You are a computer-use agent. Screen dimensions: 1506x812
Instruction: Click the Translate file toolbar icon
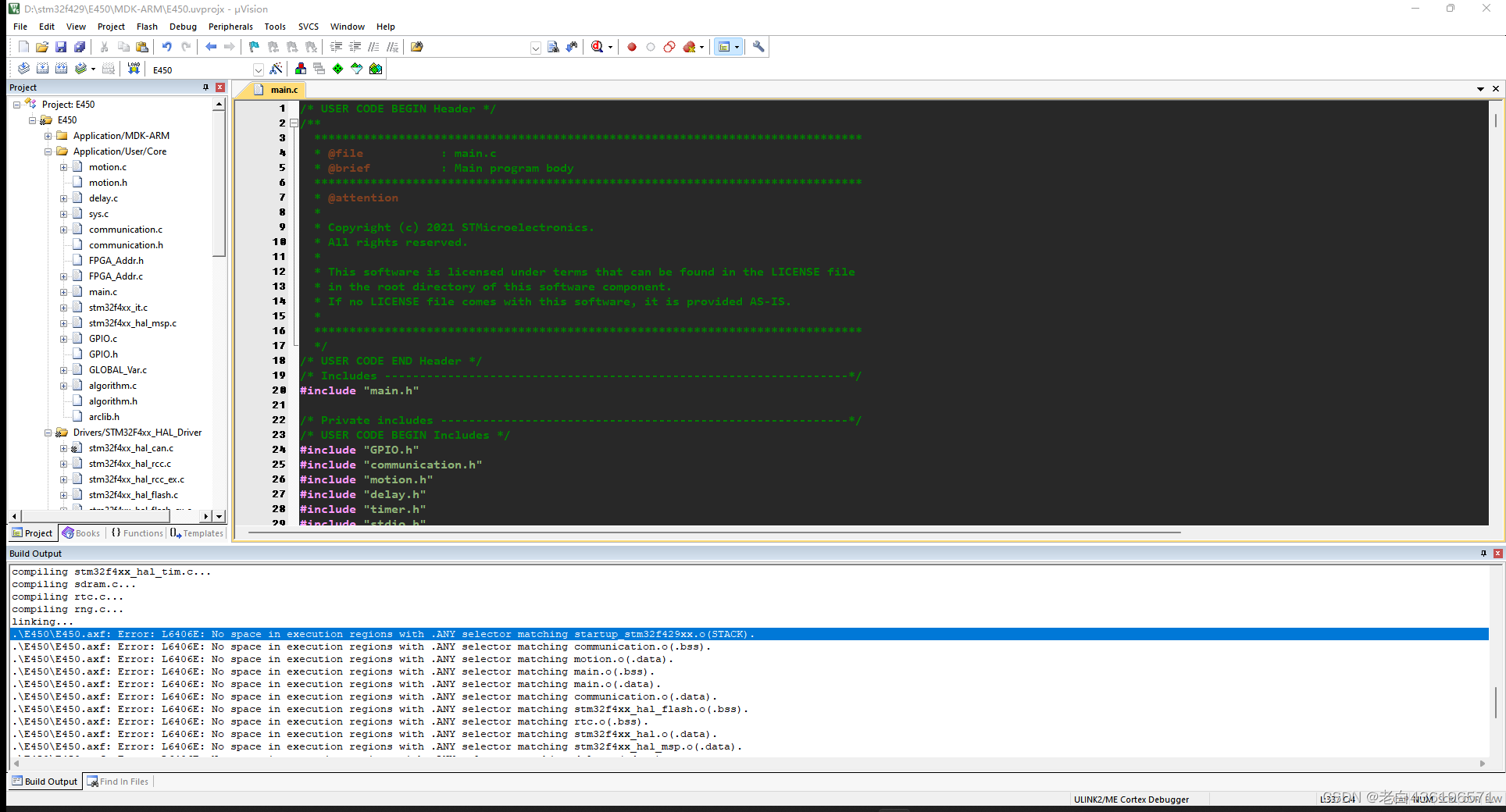[23, 69]
